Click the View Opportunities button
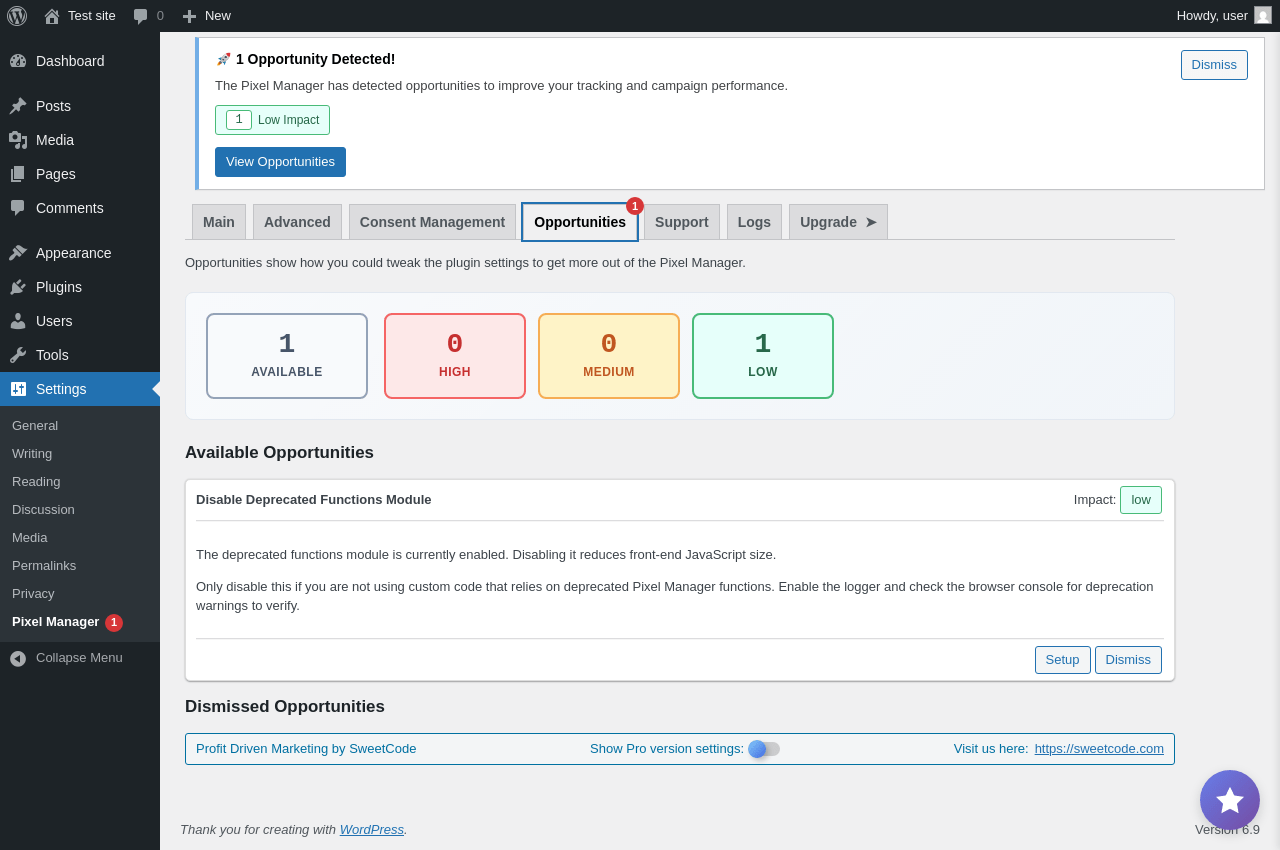1280x850 pixels. click(280, 162)
